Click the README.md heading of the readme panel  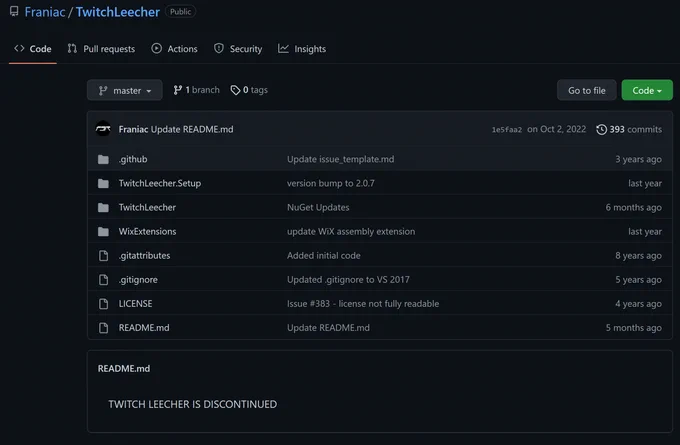(x=124, y=369)
